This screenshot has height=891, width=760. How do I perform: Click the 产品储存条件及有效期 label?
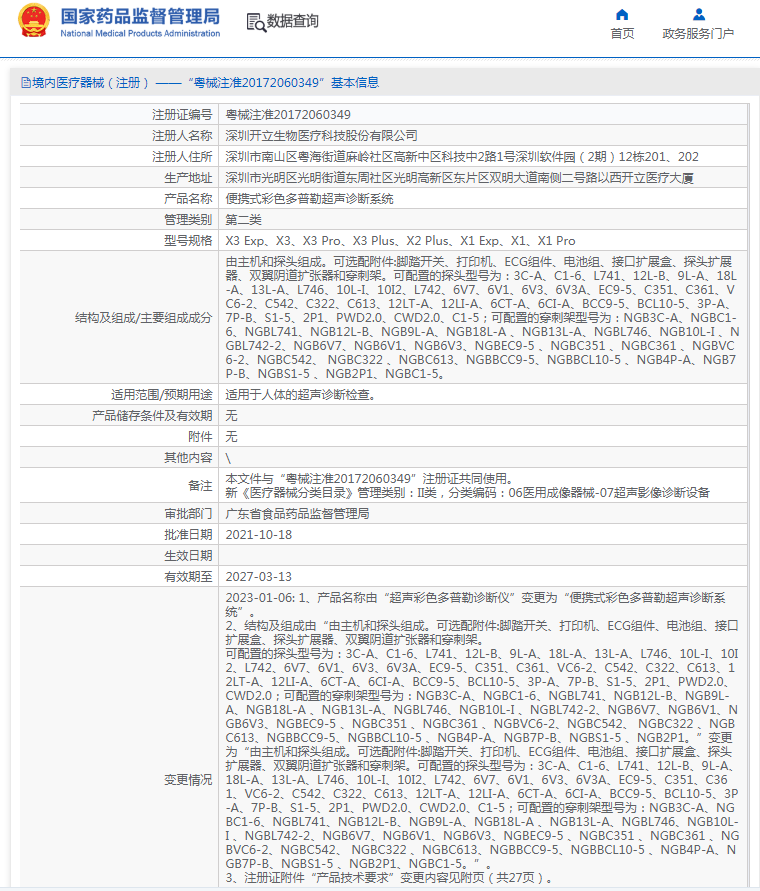pyautogui.click(x=152, y=416)
